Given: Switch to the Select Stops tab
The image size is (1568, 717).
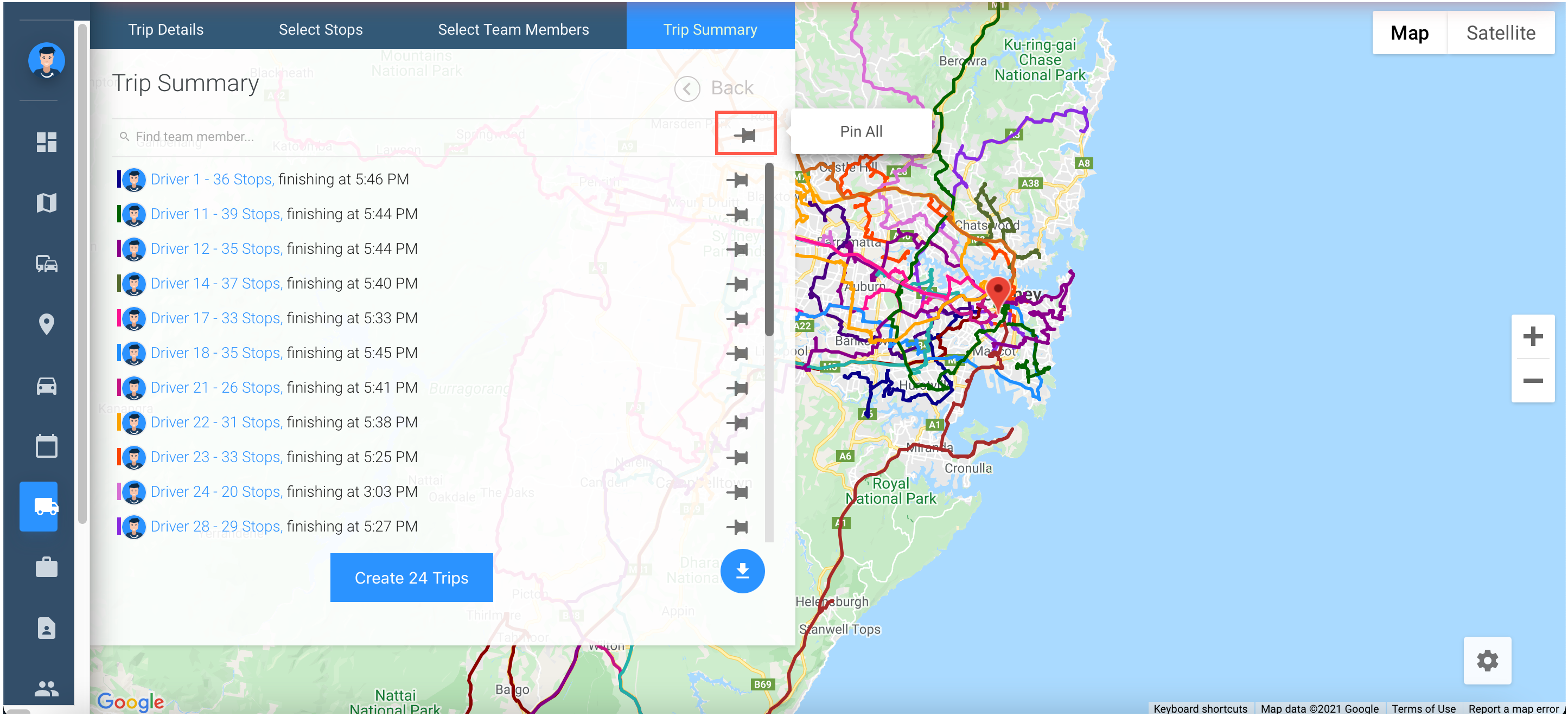Looking at the screenshot, I should (321, 29).
